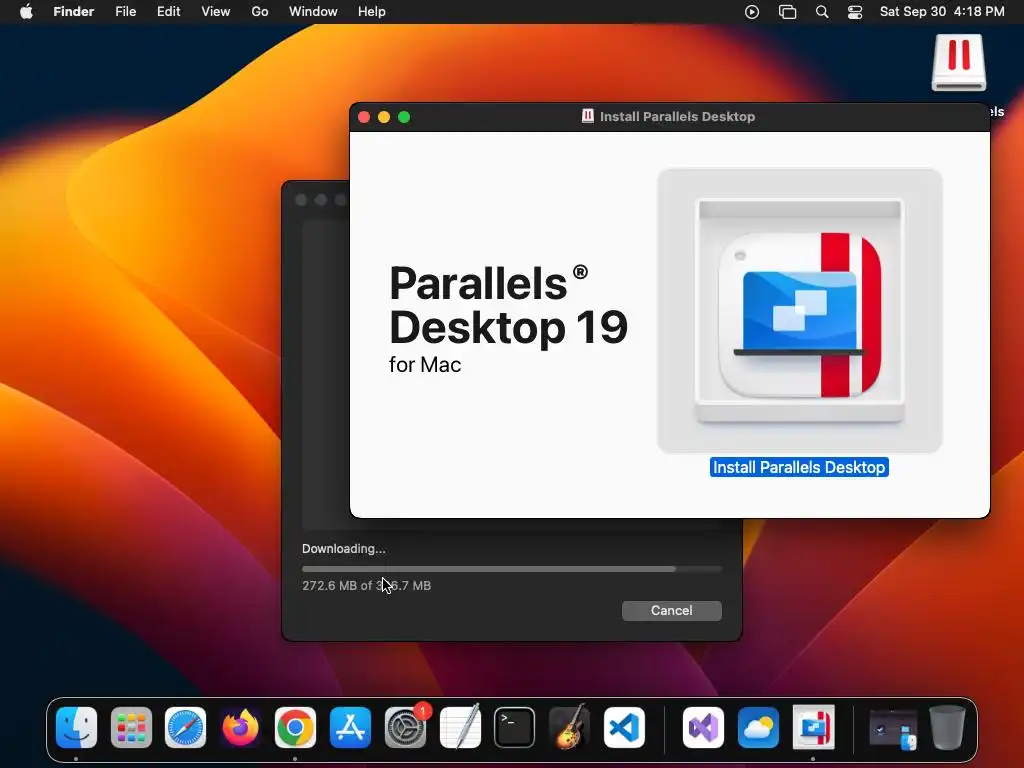Open the Apple menu

pyautogui.click(x=26, y=12)
